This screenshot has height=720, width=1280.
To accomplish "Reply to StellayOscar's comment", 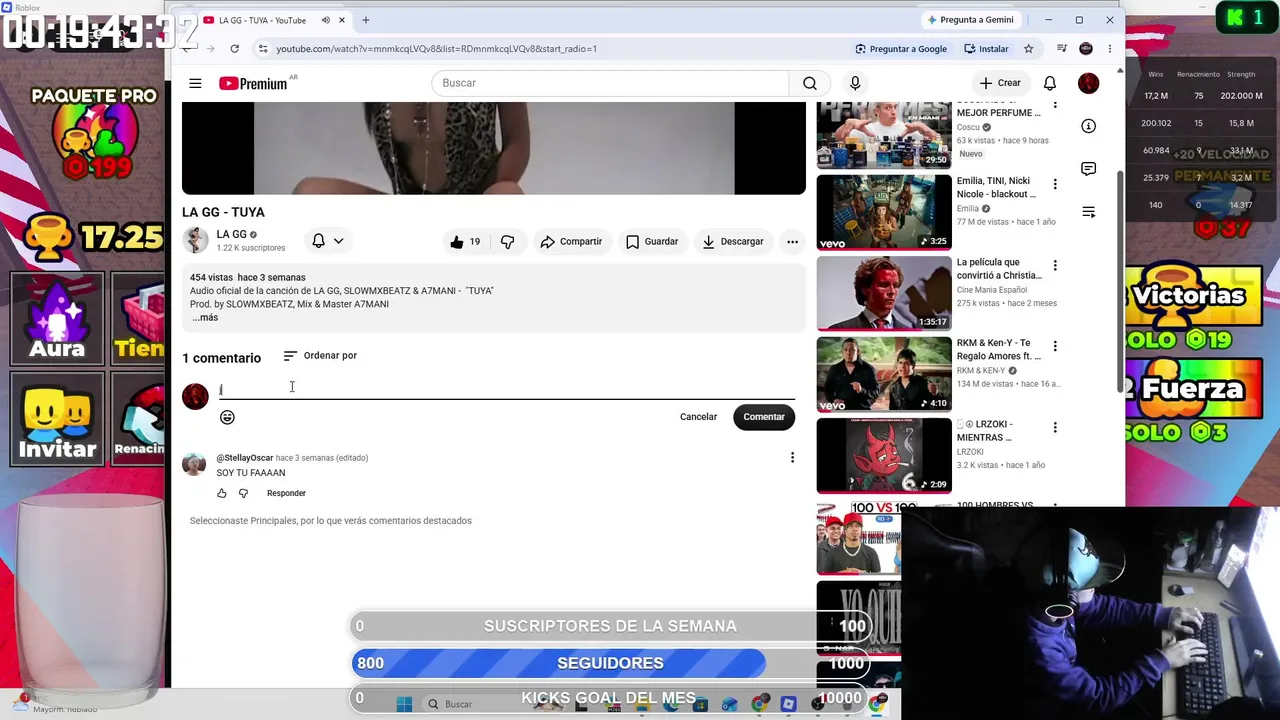I will pos(286,493).
